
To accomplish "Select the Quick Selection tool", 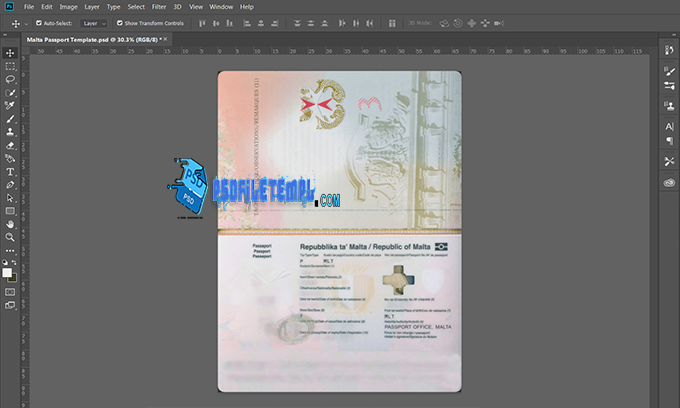I will click(x=10, y=92).
